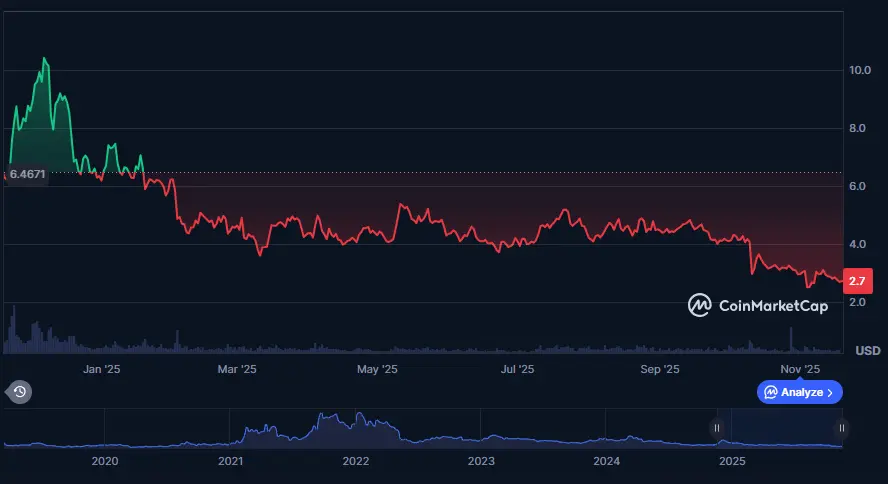Viewport: 888px width, 484px height.
Task: Click the CoinMarketCap logo watermark
Action: point(758,306)
